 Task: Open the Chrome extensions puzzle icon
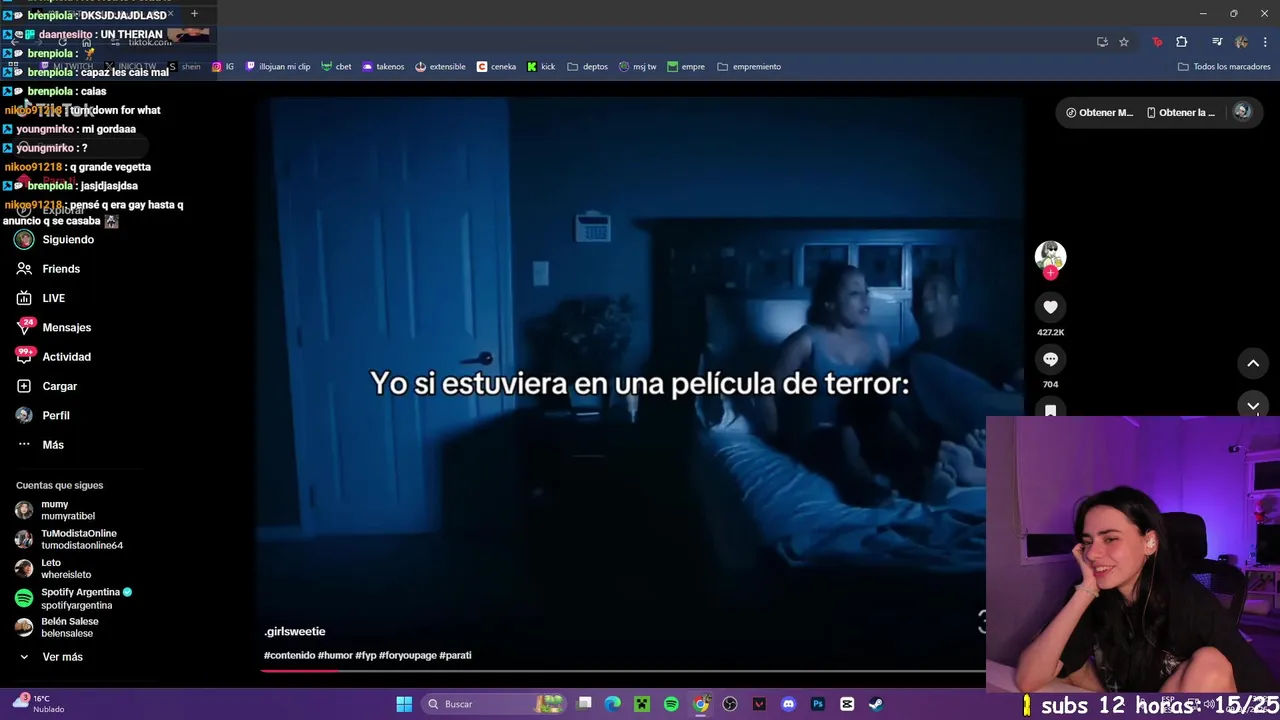pos(1182,42)
